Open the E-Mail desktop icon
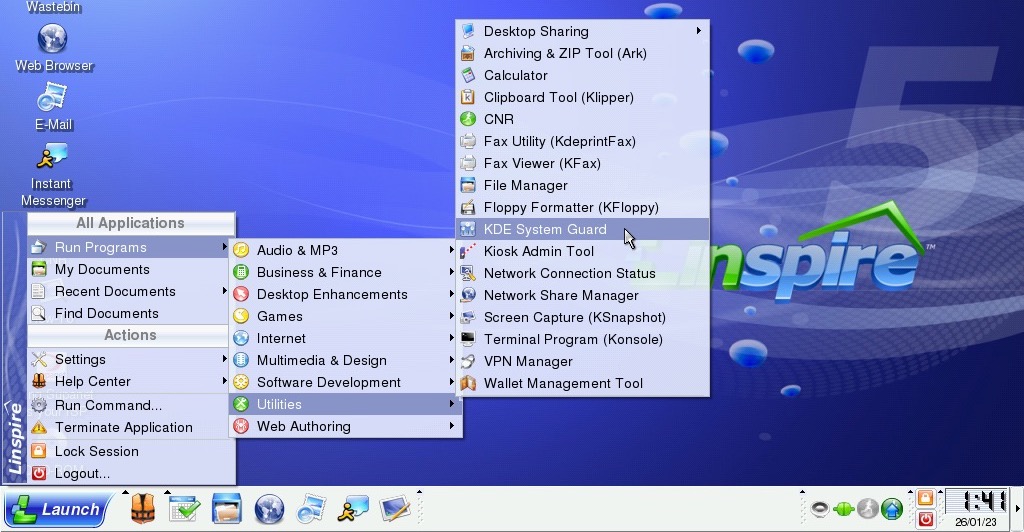The height and width of the screenshot is (532, 1024). tap(52, 99)
